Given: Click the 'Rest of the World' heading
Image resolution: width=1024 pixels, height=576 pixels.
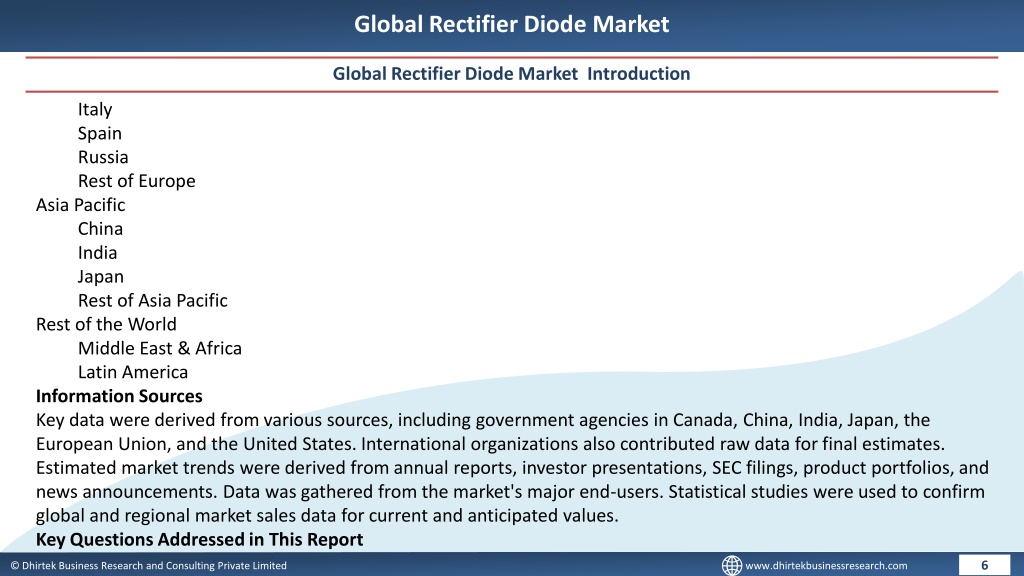Looking at the screenshot, I should tap(106, 325).
